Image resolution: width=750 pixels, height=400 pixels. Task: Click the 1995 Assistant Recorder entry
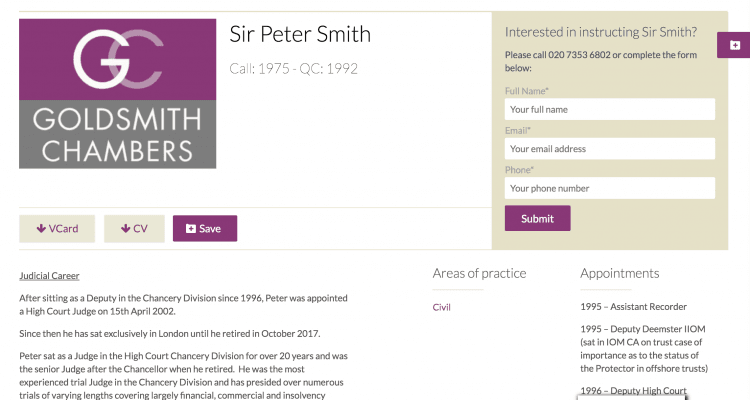[x=633, y=307]
